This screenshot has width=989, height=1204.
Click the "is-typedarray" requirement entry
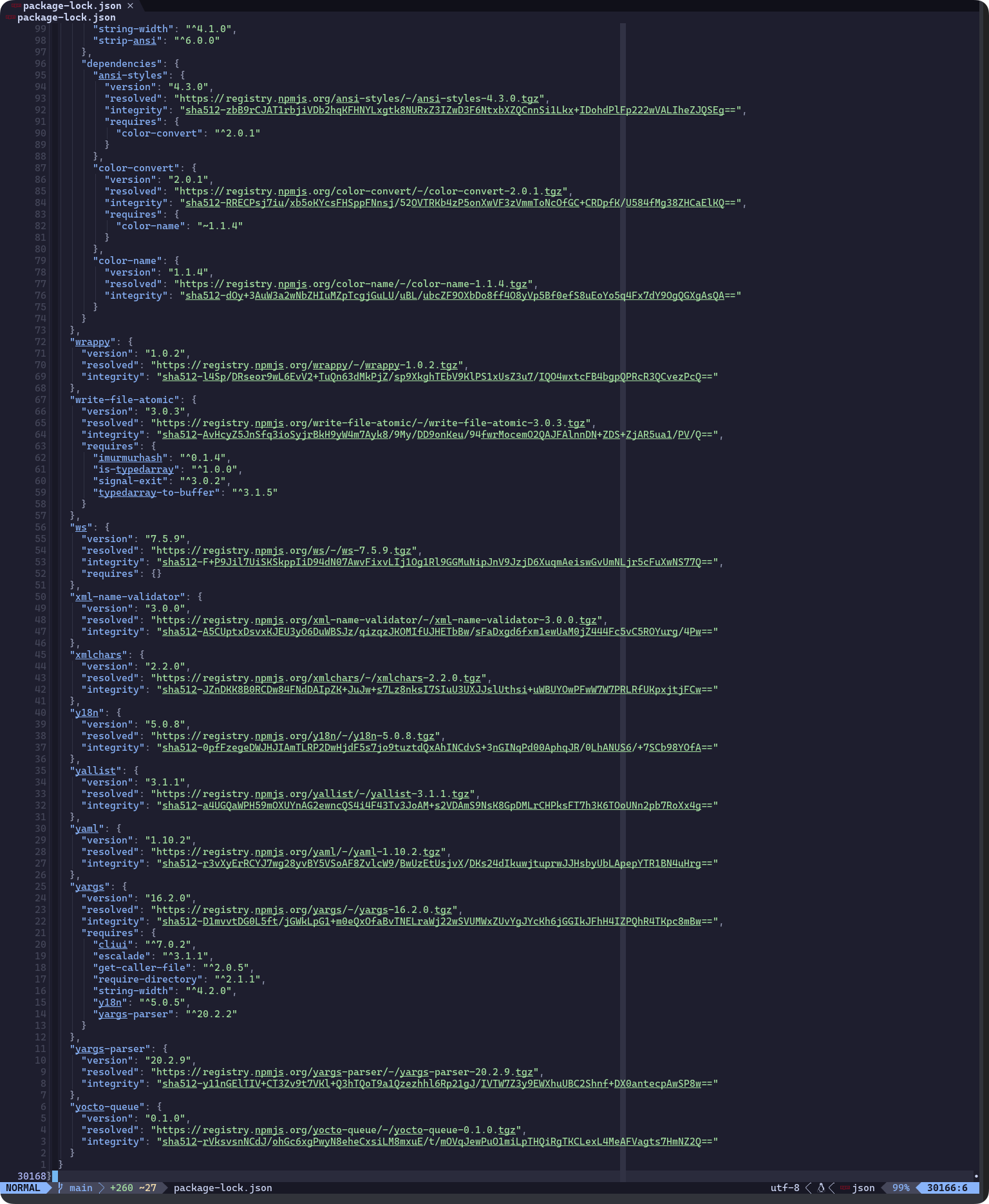(167, 469)
